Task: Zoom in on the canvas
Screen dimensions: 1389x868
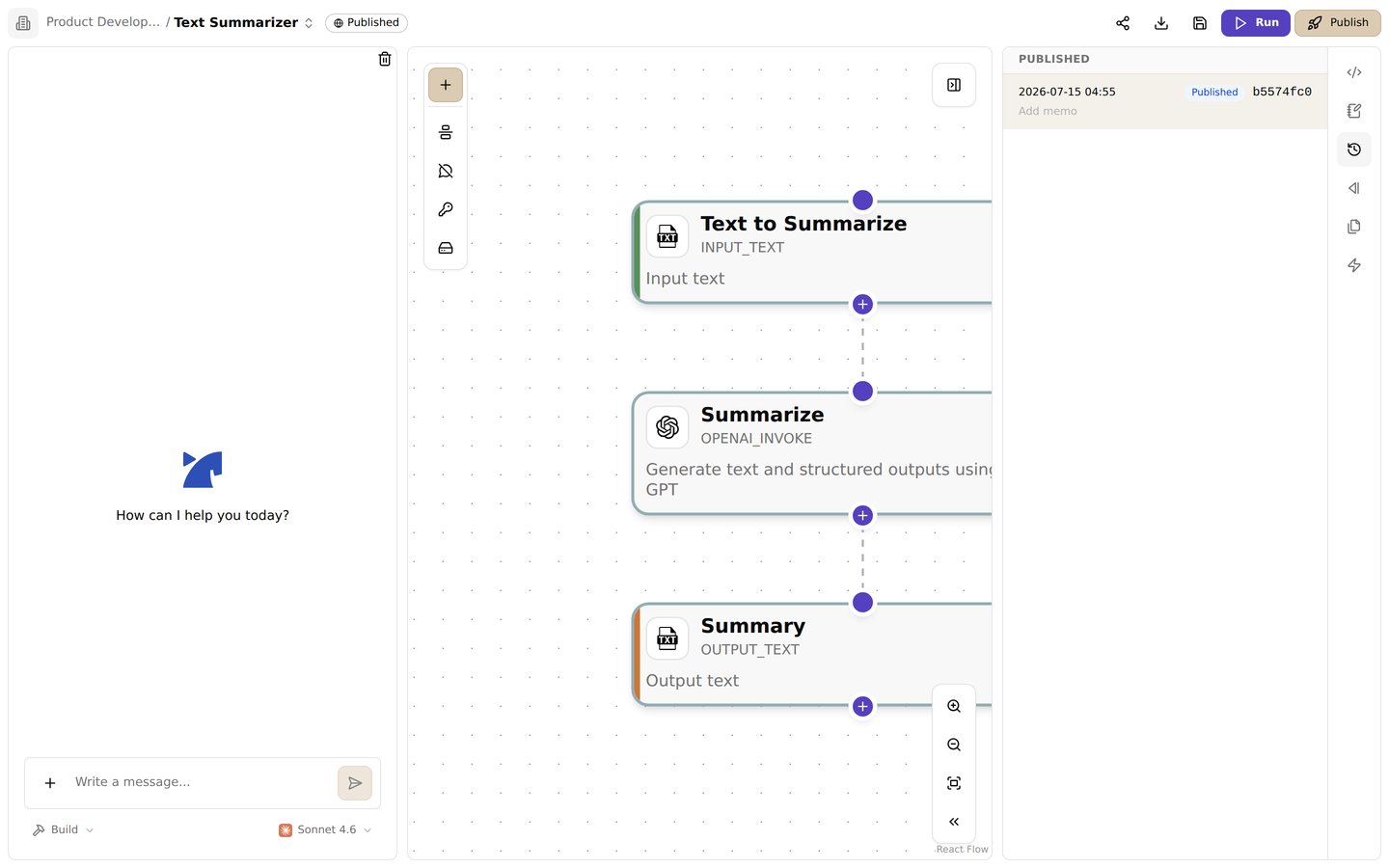Action: pos(954,706)
